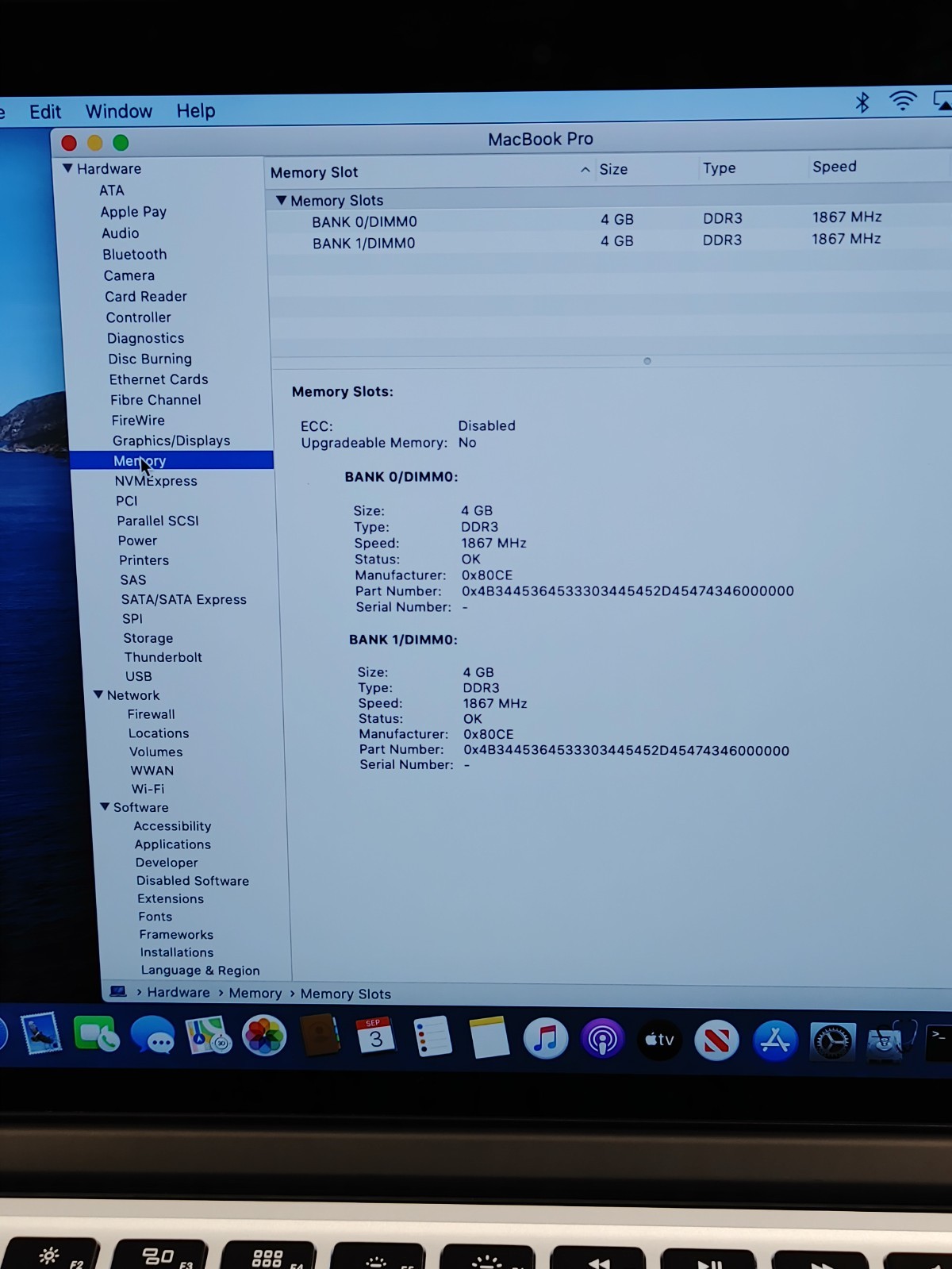Grab the pane split divider handle
Screen dimensions: 952x1269
[647, 361]
